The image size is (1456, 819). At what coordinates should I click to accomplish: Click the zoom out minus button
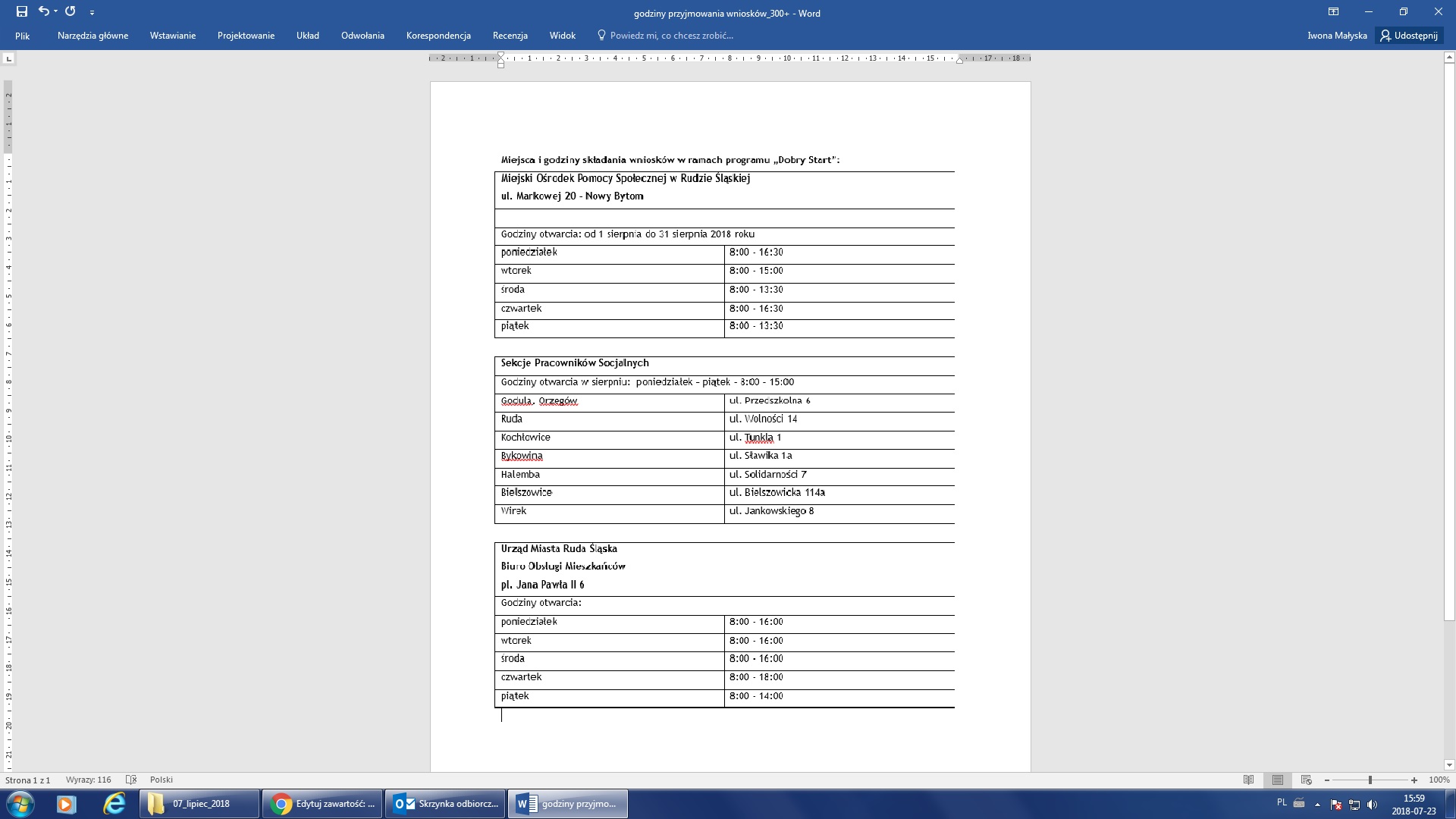1327,780
